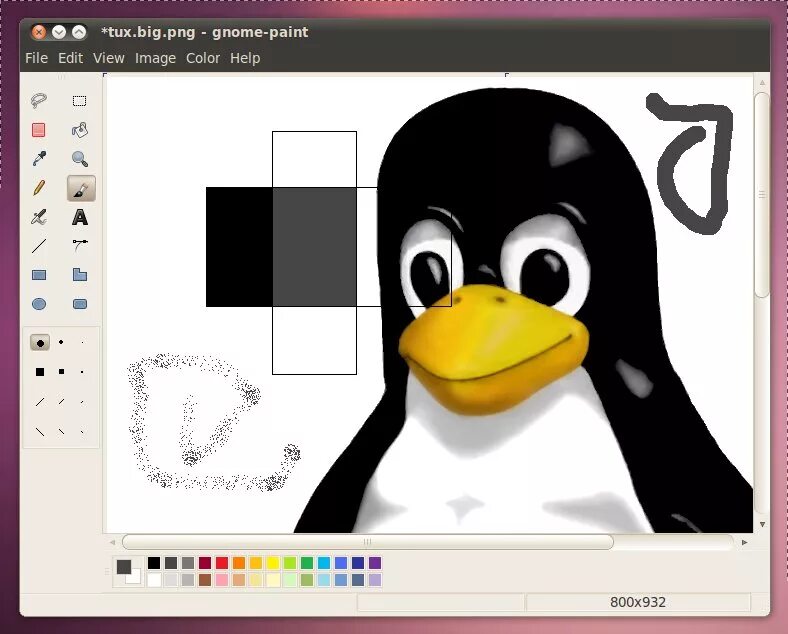This screenshot has width=788, height=634.
Task: Select the paintbrush tool
Action: pos(81,188)
